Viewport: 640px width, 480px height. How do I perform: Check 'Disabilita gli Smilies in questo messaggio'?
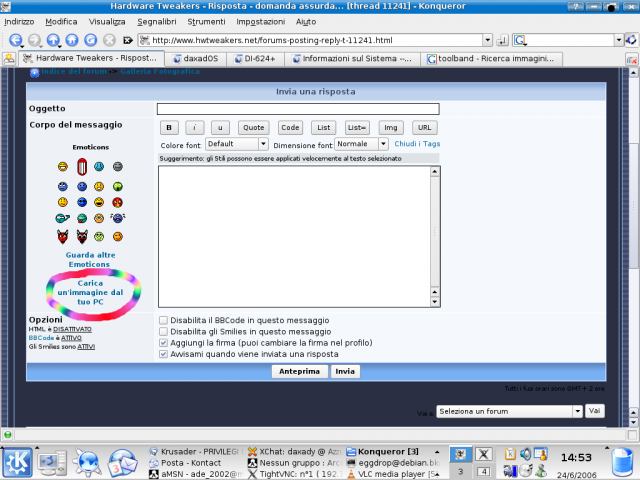pyautogui.click(x=163, y=331)
